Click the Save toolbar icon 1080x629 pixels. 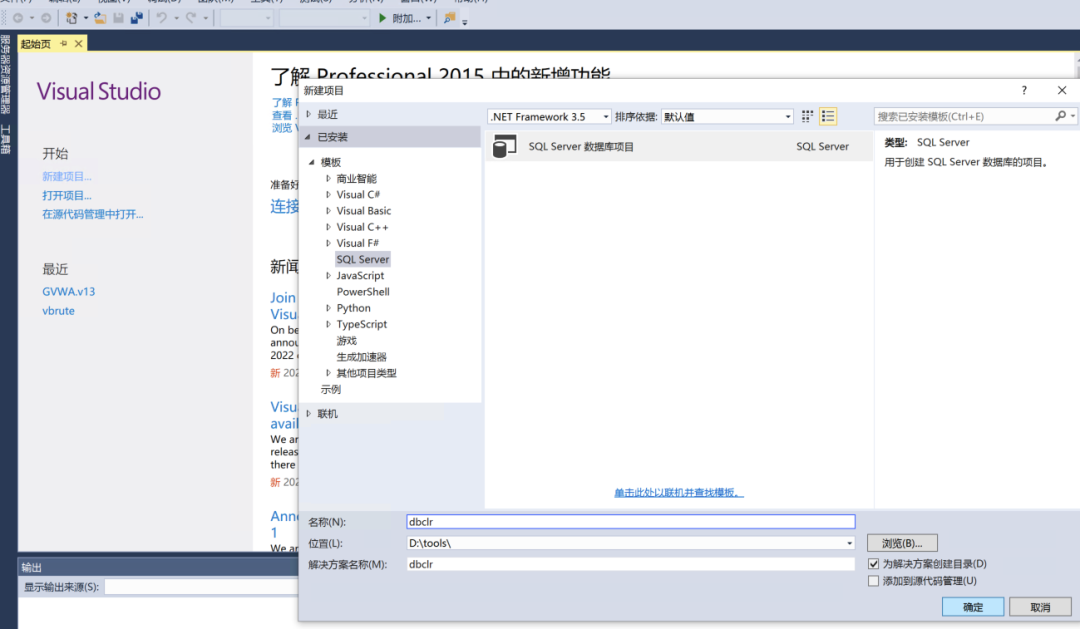click(118, 19)
